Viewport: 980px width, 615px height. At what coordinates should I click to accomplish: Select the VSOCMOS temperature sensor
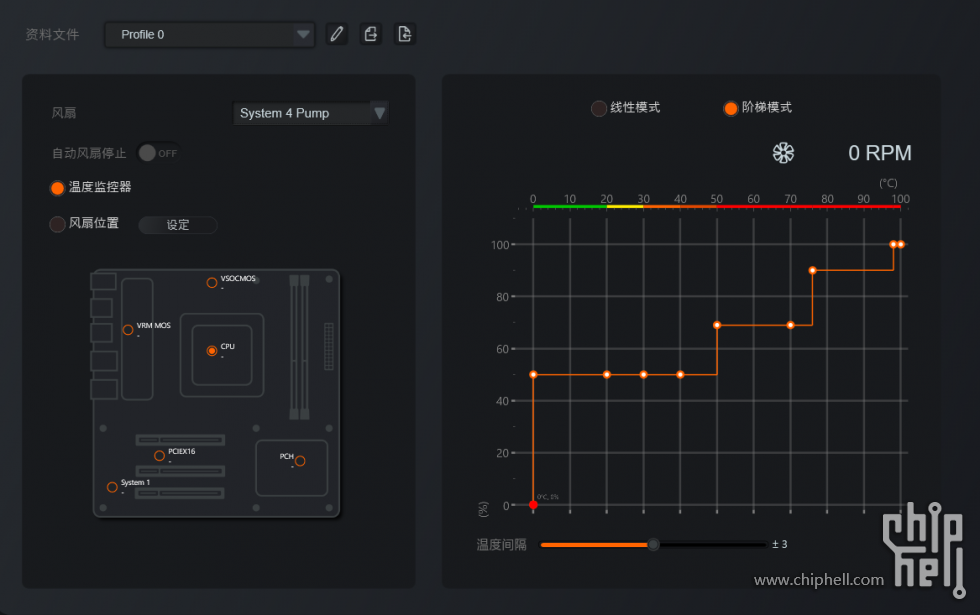pos(212,282)
